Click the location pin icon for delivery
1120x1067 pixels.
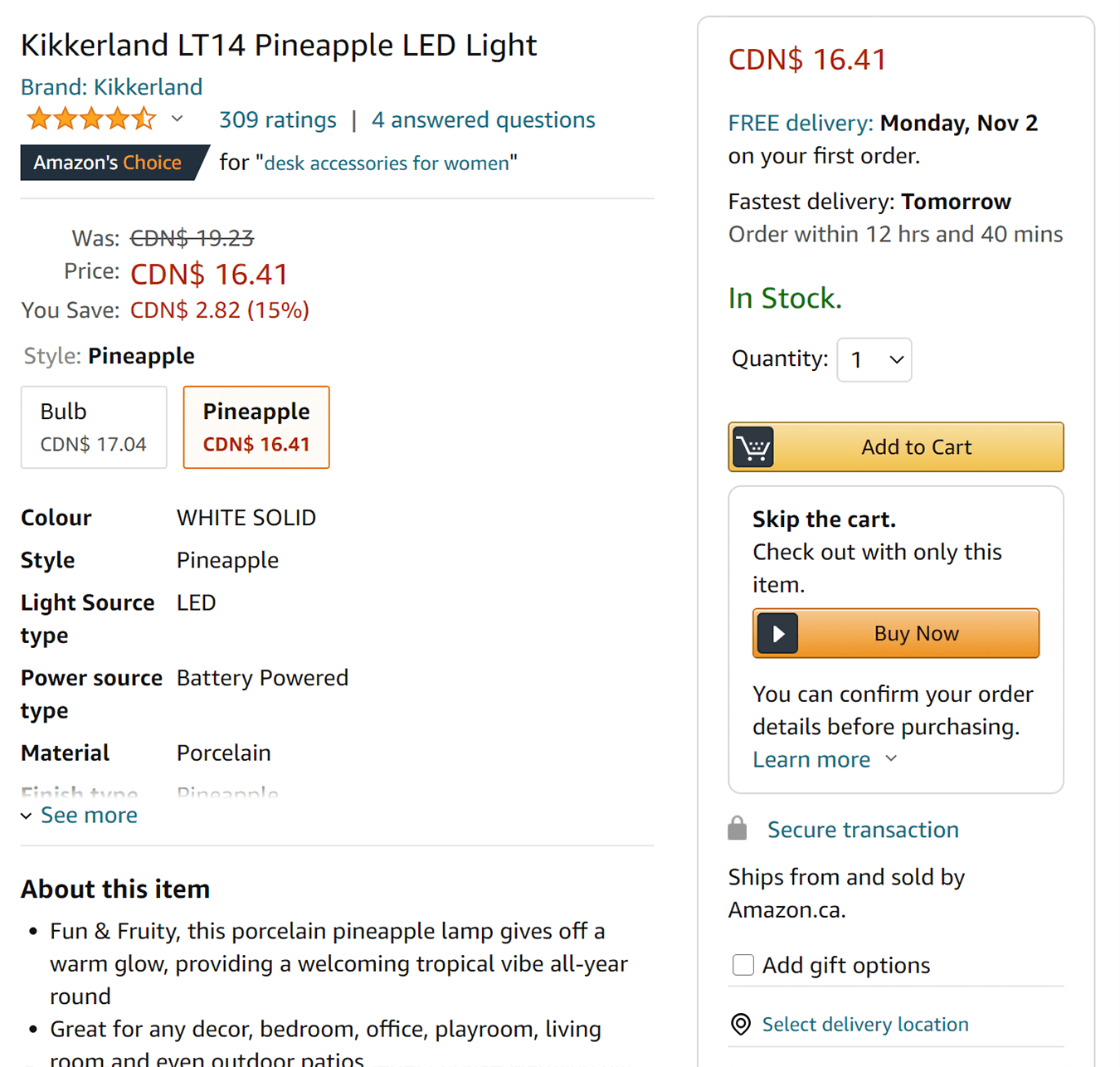tap(741, 1024)
